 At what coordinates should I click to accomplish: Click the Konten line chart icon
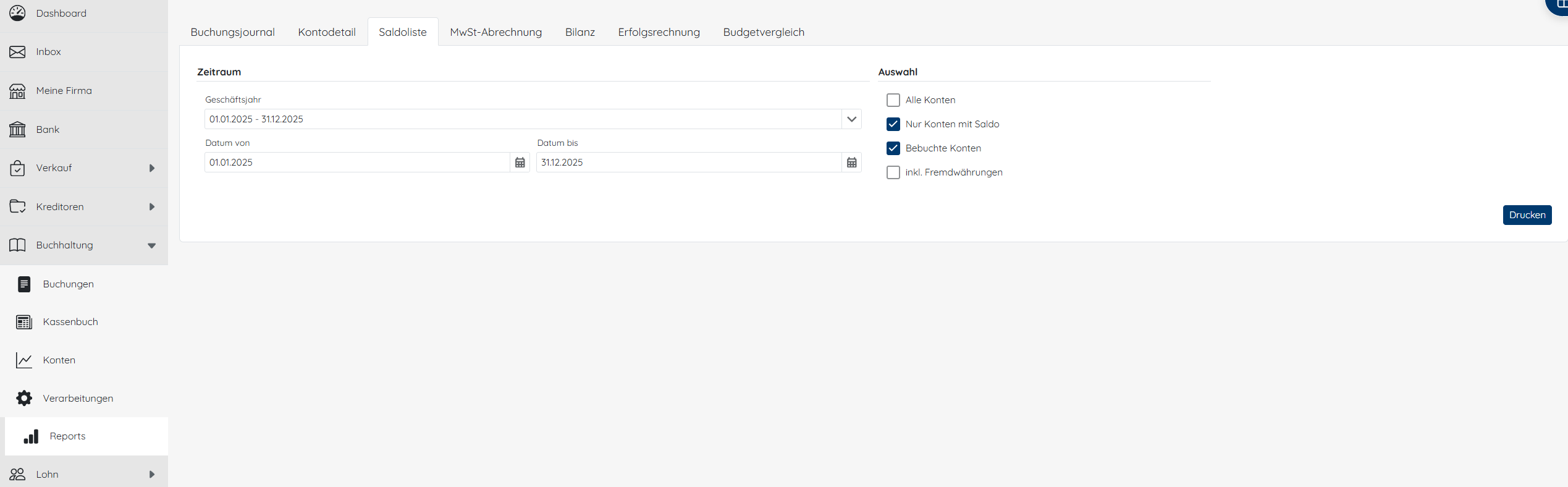[24, 360]
